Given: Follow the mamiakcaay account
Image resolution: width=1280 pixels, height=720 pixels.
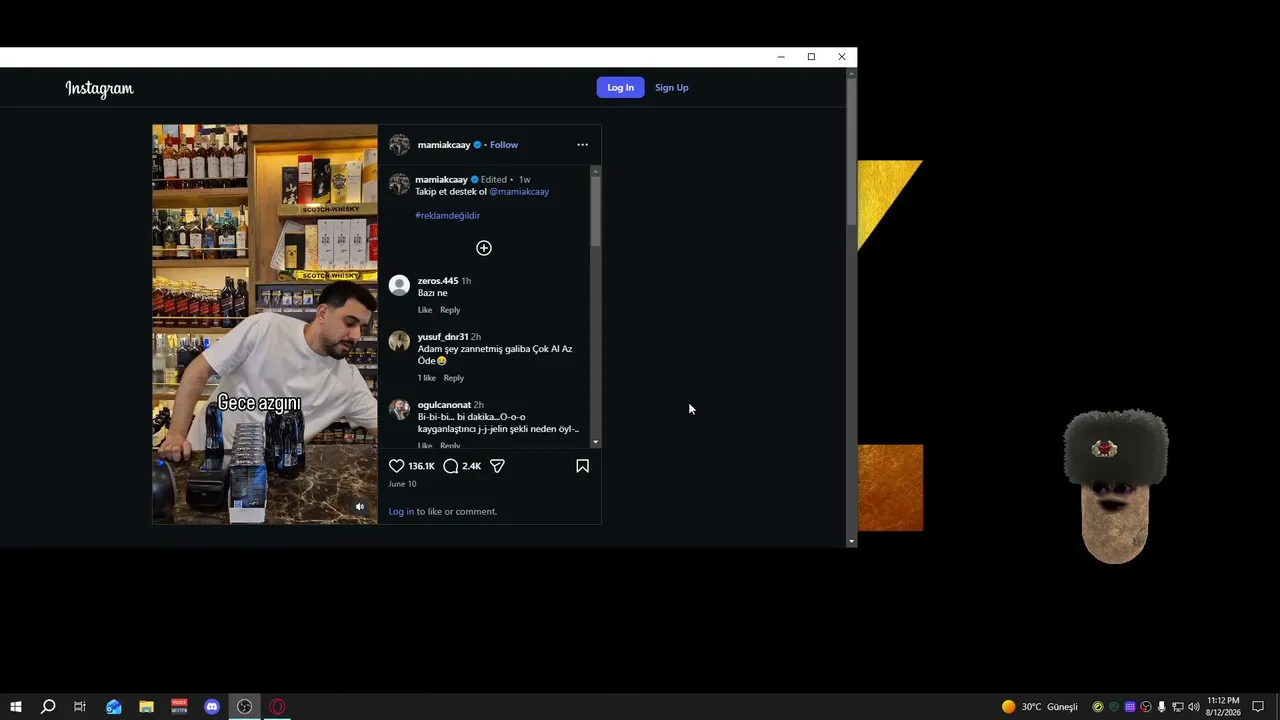Looking at the screenshot, I should click(x=504, y=145).
